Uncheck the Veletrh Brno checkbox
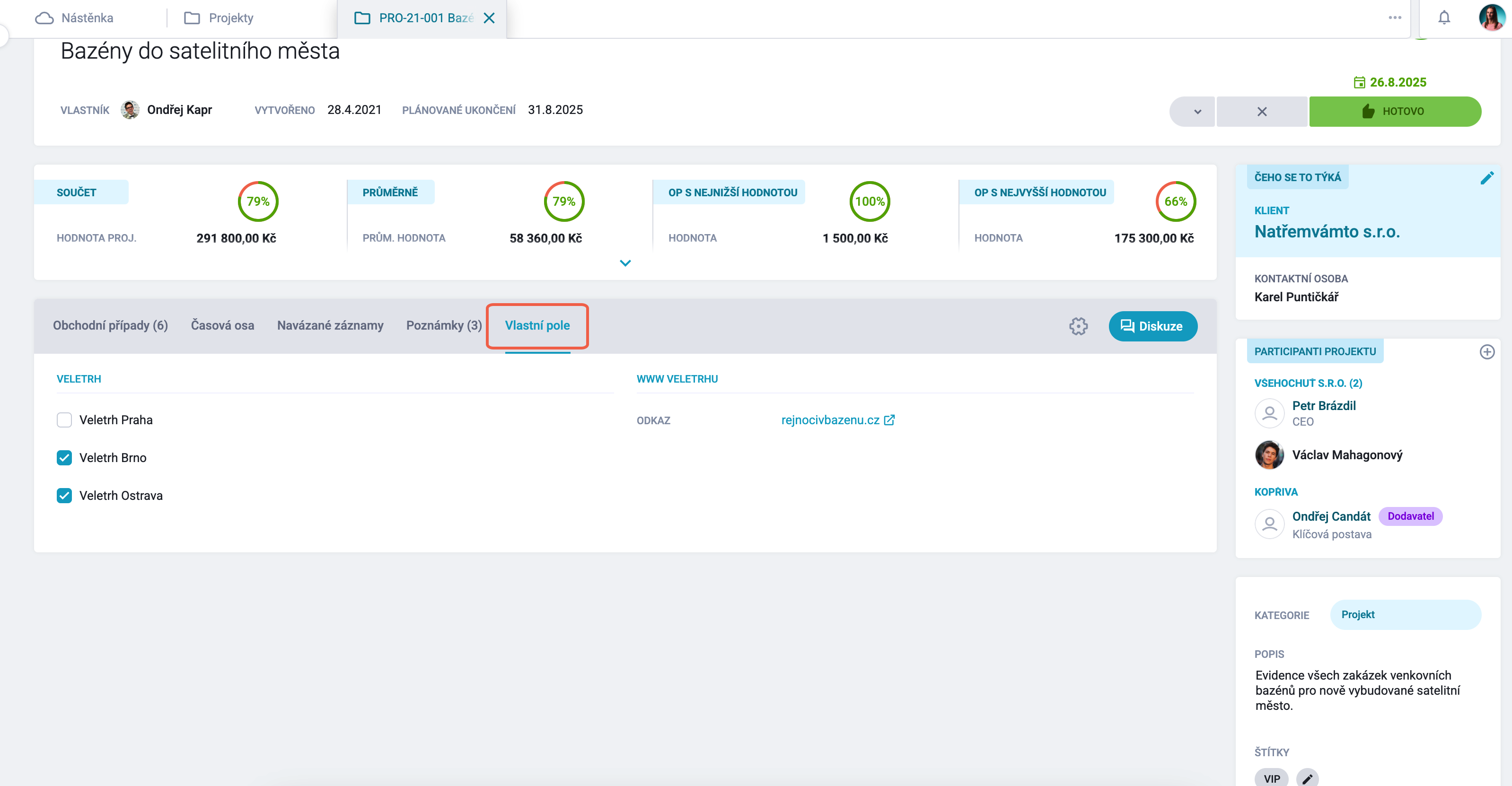 (64, 457)
